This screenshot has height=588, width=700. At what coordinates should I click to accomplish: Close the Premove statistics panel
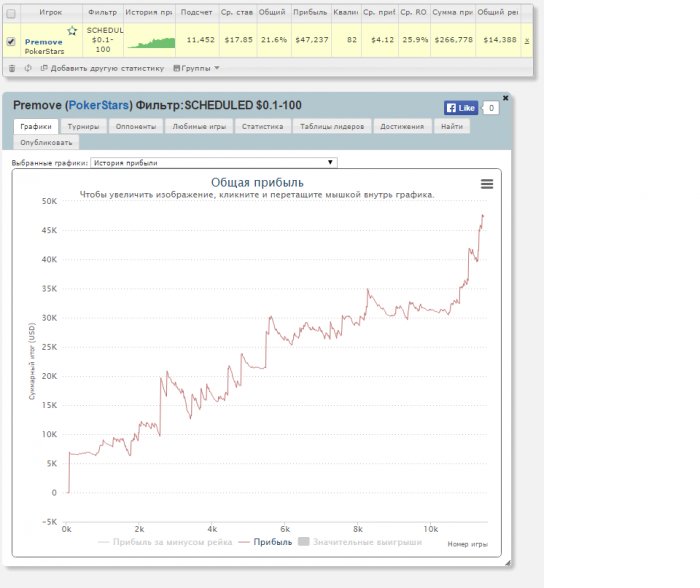coord(505,97)
